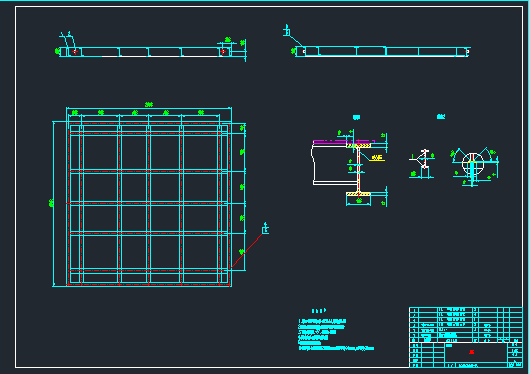Click the I-beam cross-section detail drawing
This screenshot has height=374, width=529.
[x=349, y=168]
